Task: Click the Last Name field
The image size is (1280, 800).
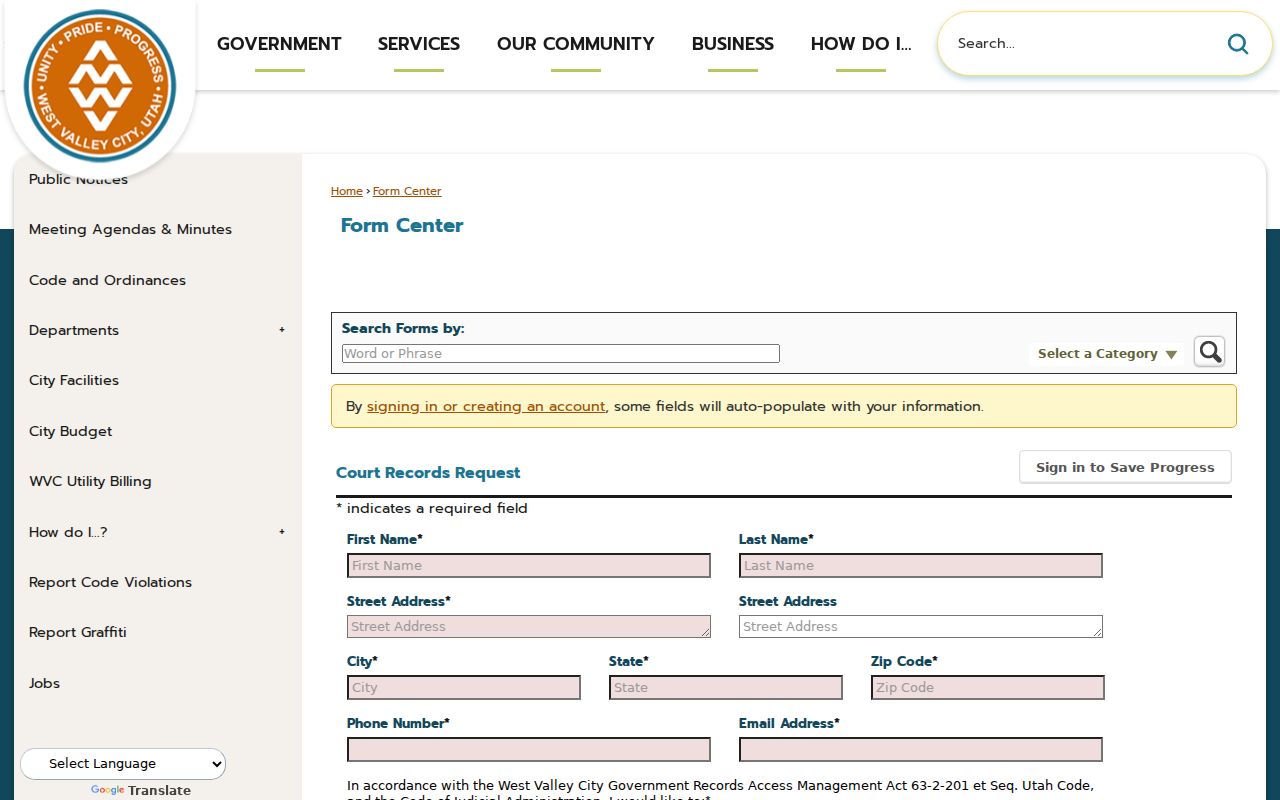Action: [921, 566]
